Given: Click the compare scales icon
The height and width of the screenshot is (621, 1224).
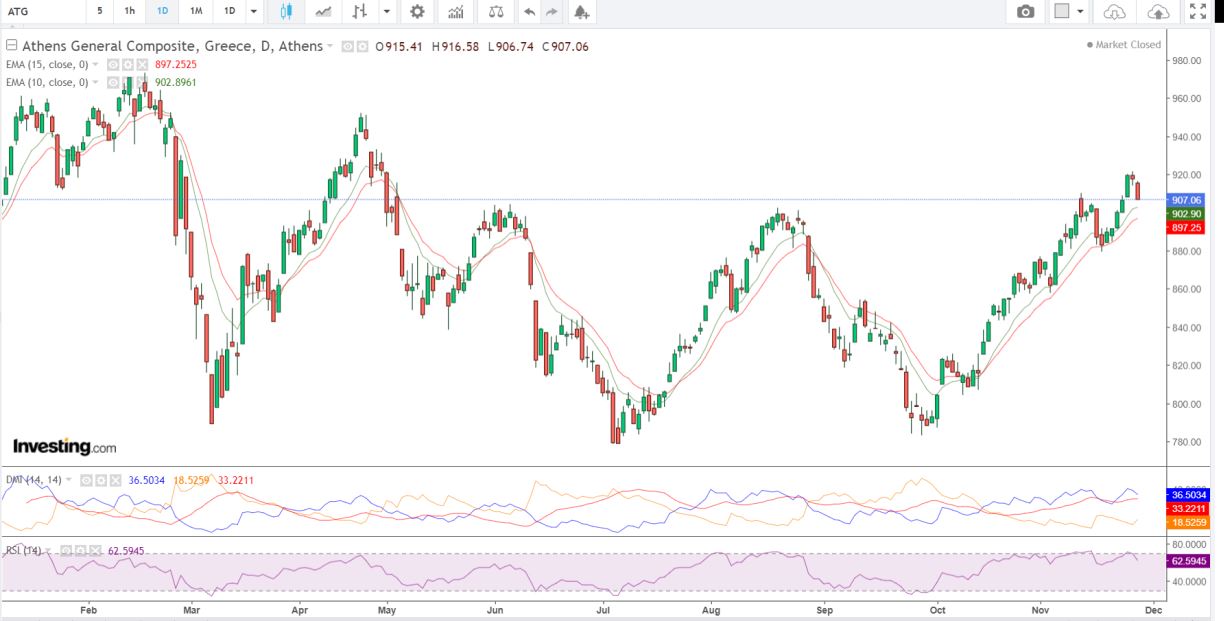Looking at the screenshot, I should 495,12.
